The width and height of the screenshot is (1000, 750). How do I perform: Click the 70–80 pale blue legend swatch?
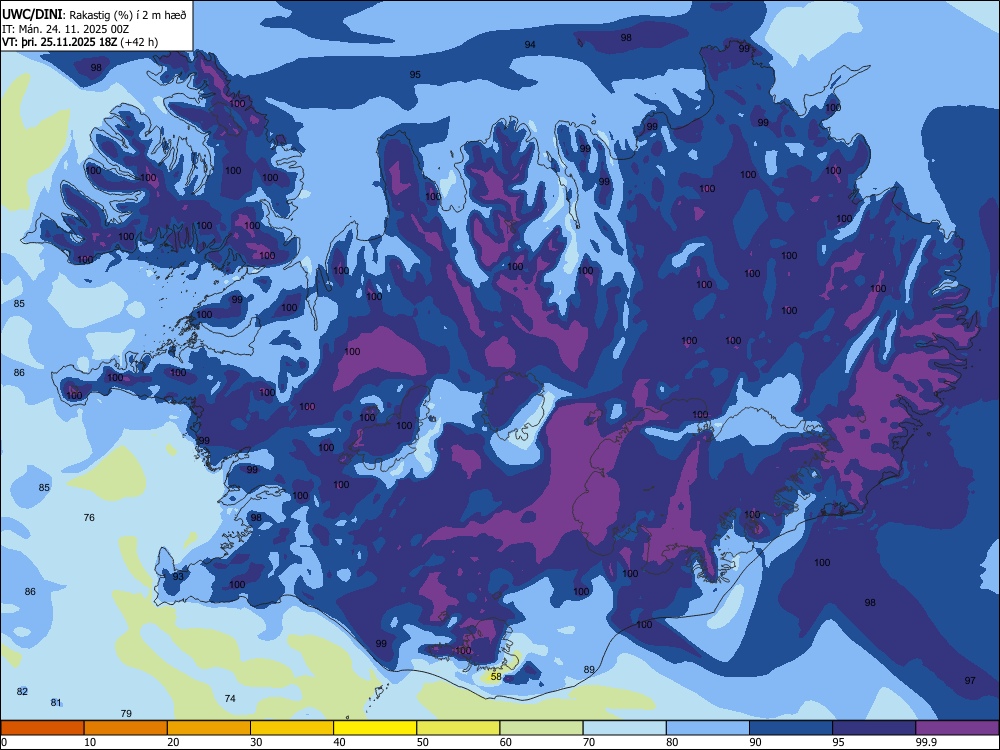(624, 728)
